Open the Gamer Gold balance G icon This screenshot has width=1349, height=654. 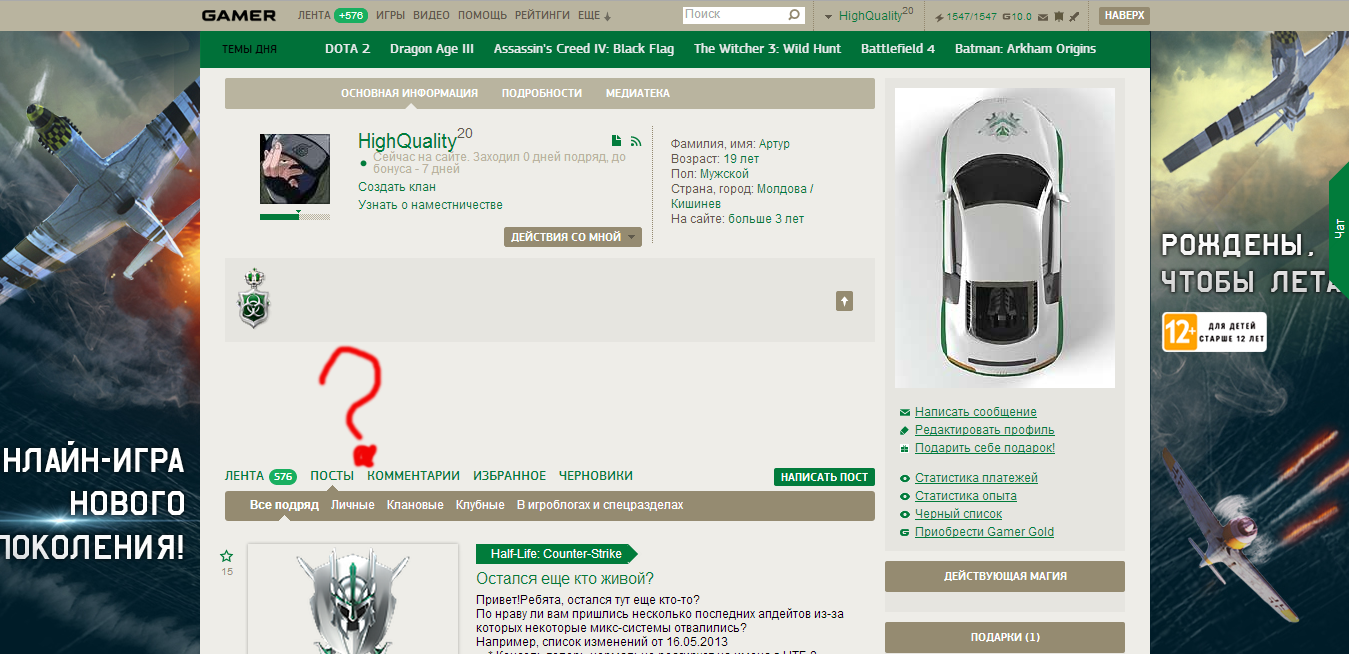click(x=1005, y=16)
